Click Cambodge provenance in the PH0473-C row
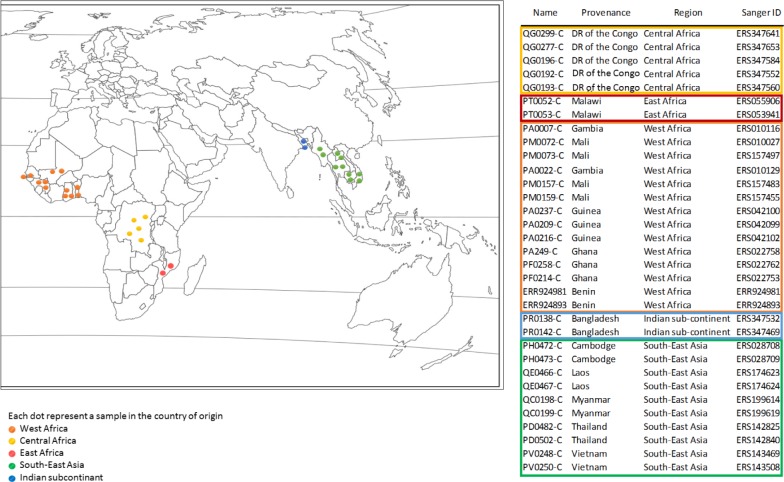784x482 pixels. (x=594, y=359)
